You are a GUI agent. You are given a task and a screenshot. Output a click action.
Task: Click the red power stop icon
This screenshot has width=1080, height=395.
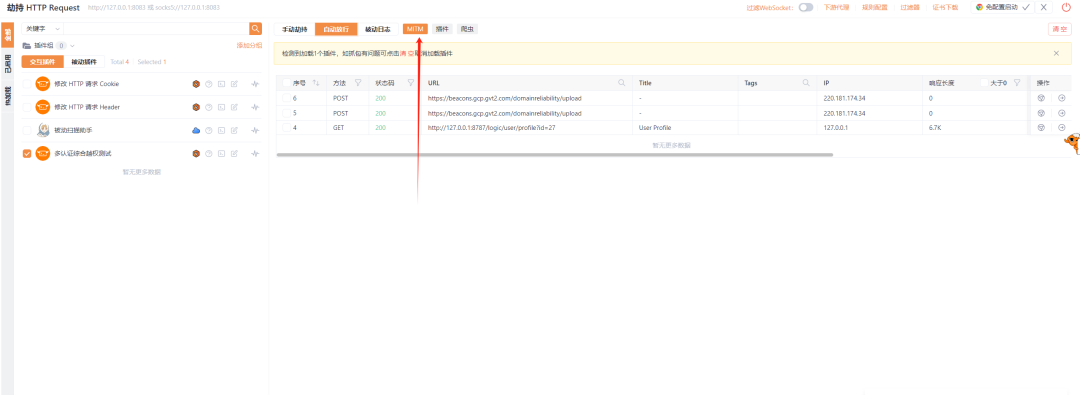click(1066, 7)
